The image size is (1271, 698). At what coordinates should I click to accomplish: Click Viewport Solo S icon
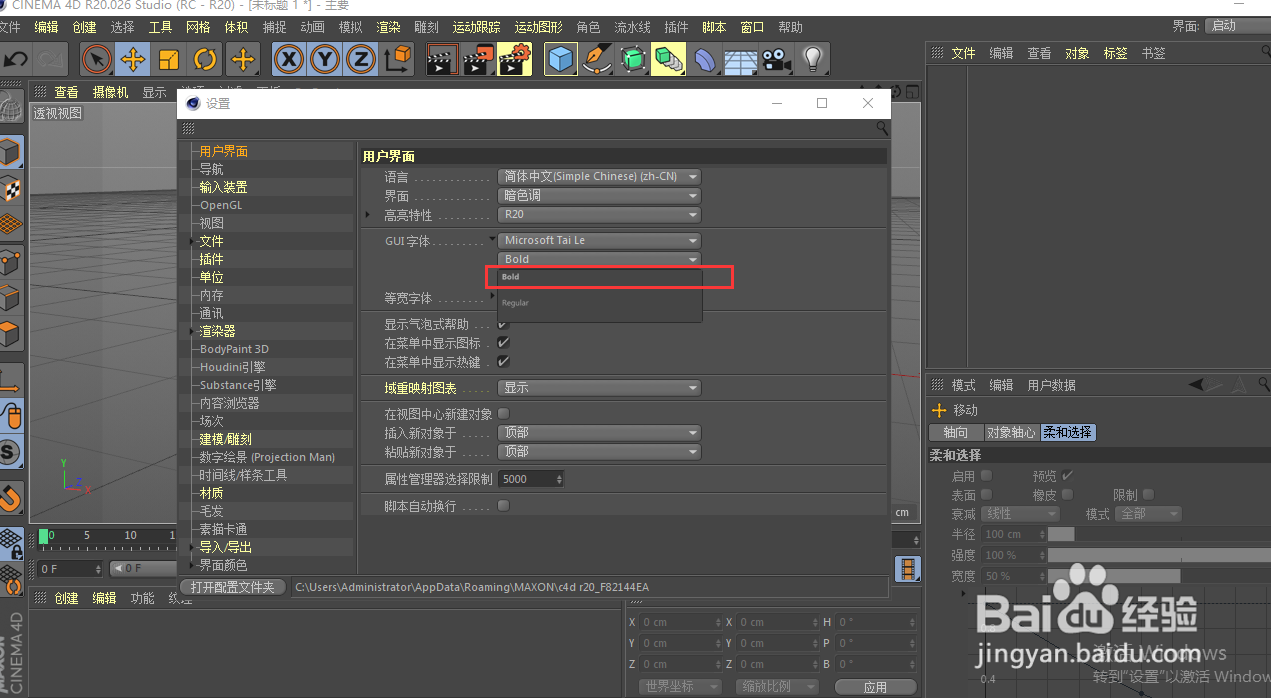point(11,451)
